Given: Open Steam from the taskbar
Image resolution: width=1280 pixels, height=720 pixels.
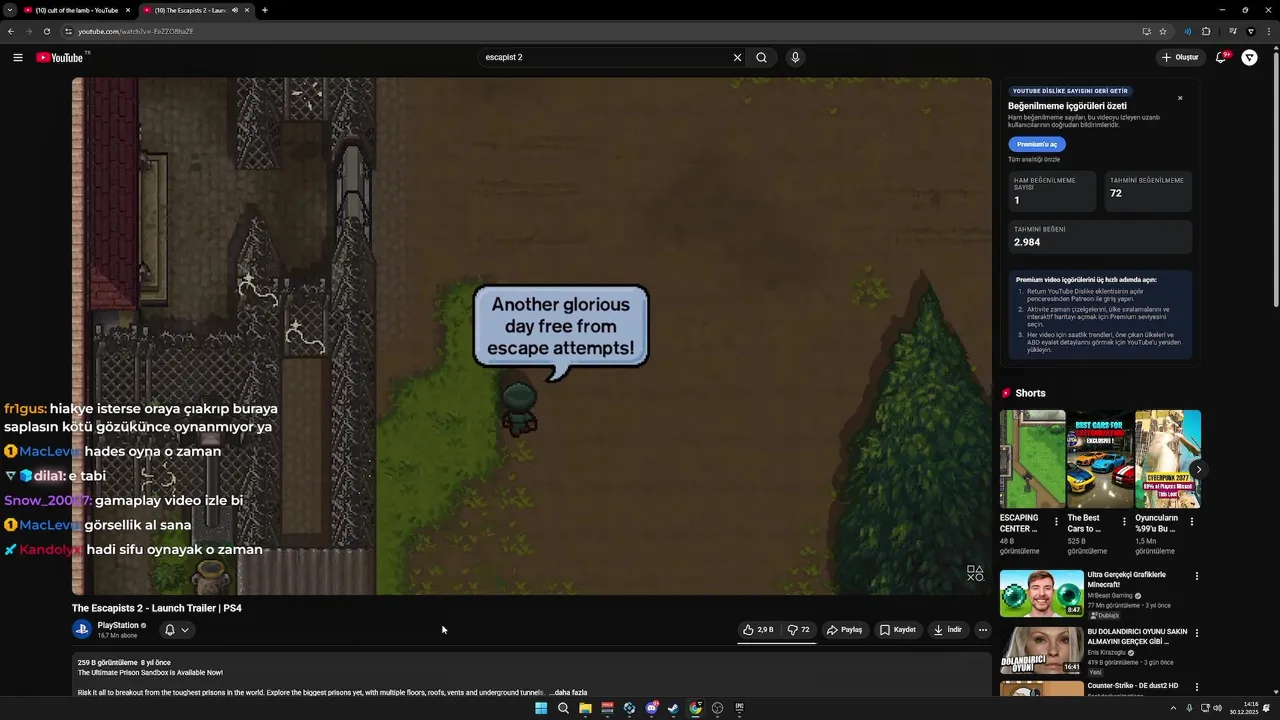Looking at the screenshot, I should [673, 708].
